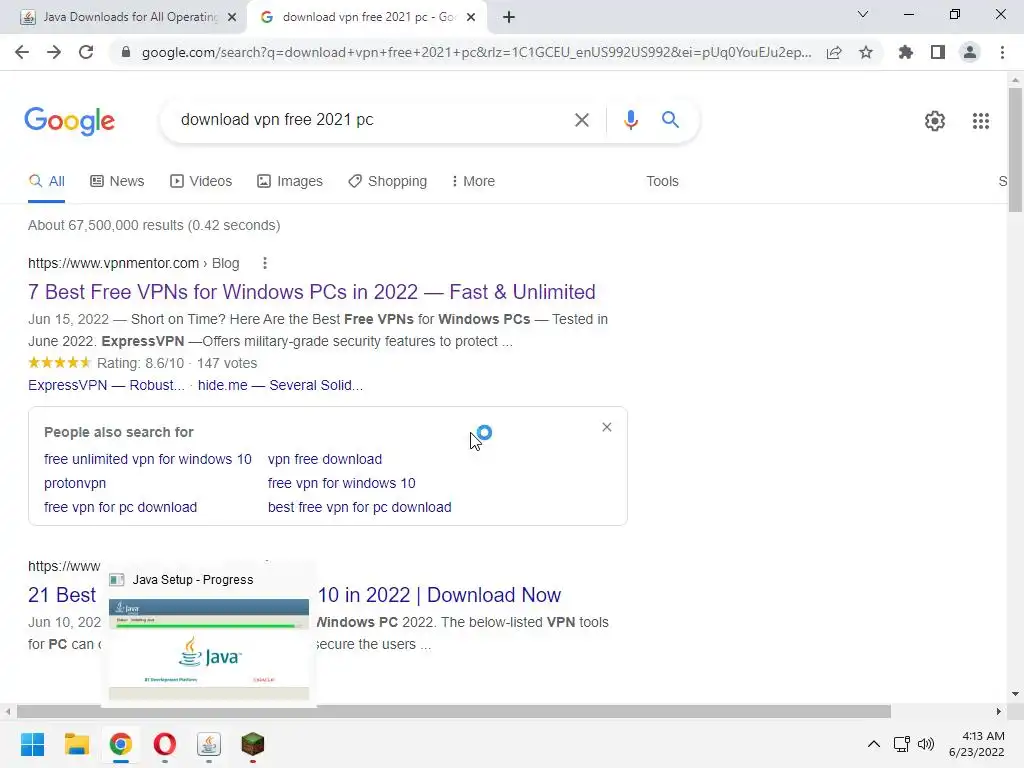
Task: Open the vpnmentor result options menu
Action: (264, 263)
